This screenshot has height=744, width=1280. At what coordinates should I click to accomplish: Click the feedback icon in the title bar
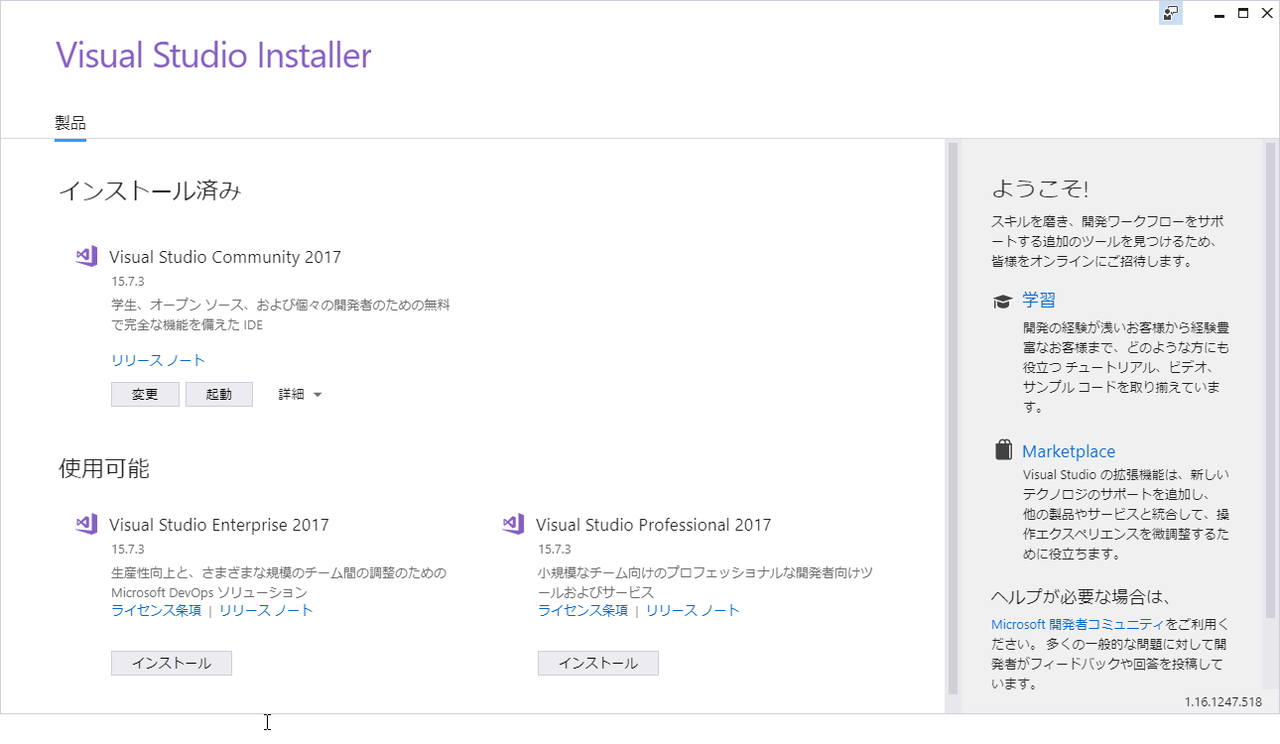coord(1170,13)
